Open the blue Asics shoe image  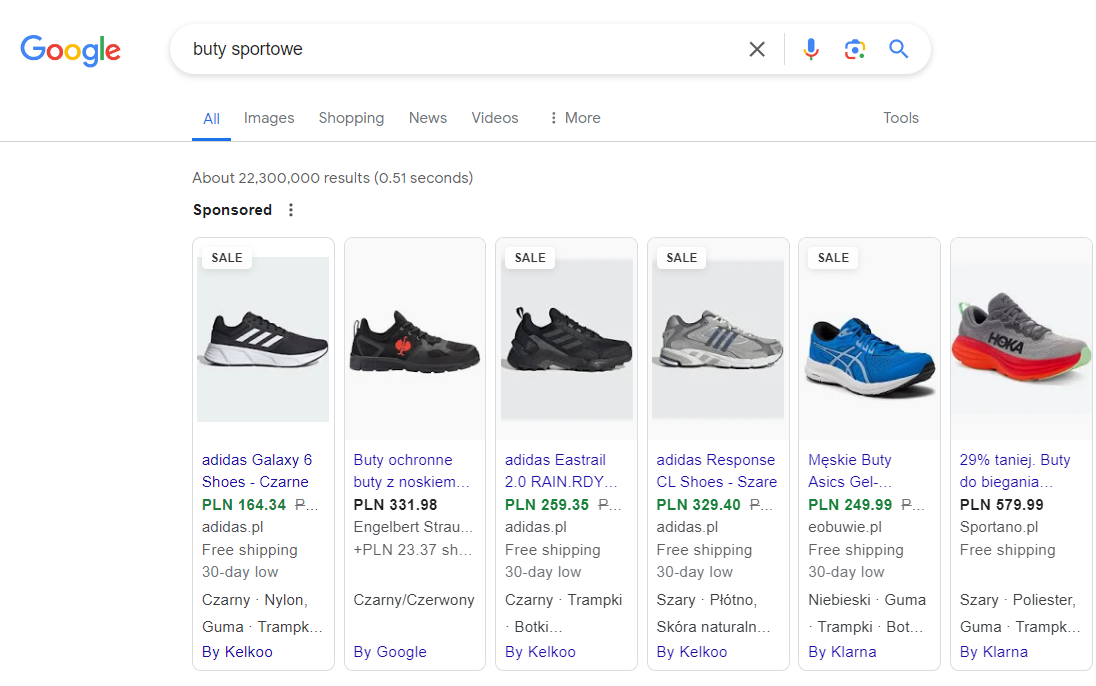(x=870, y=340)
